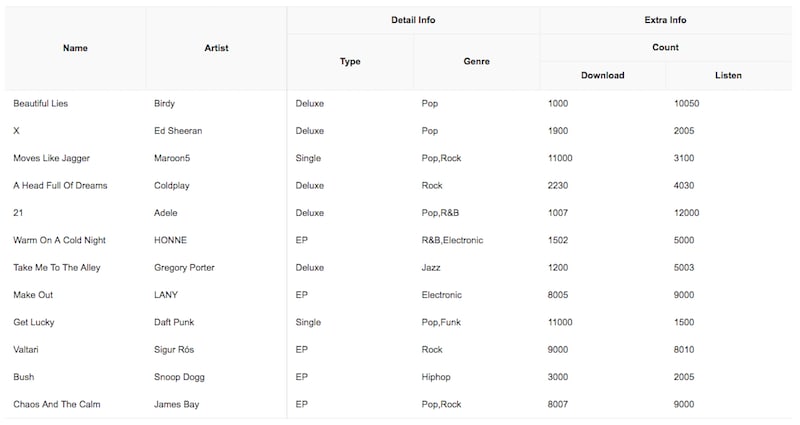Viewport: 800px width, 425px height.
Task: Click the Ed Sheeran artist cell
Action: (178, 131)
